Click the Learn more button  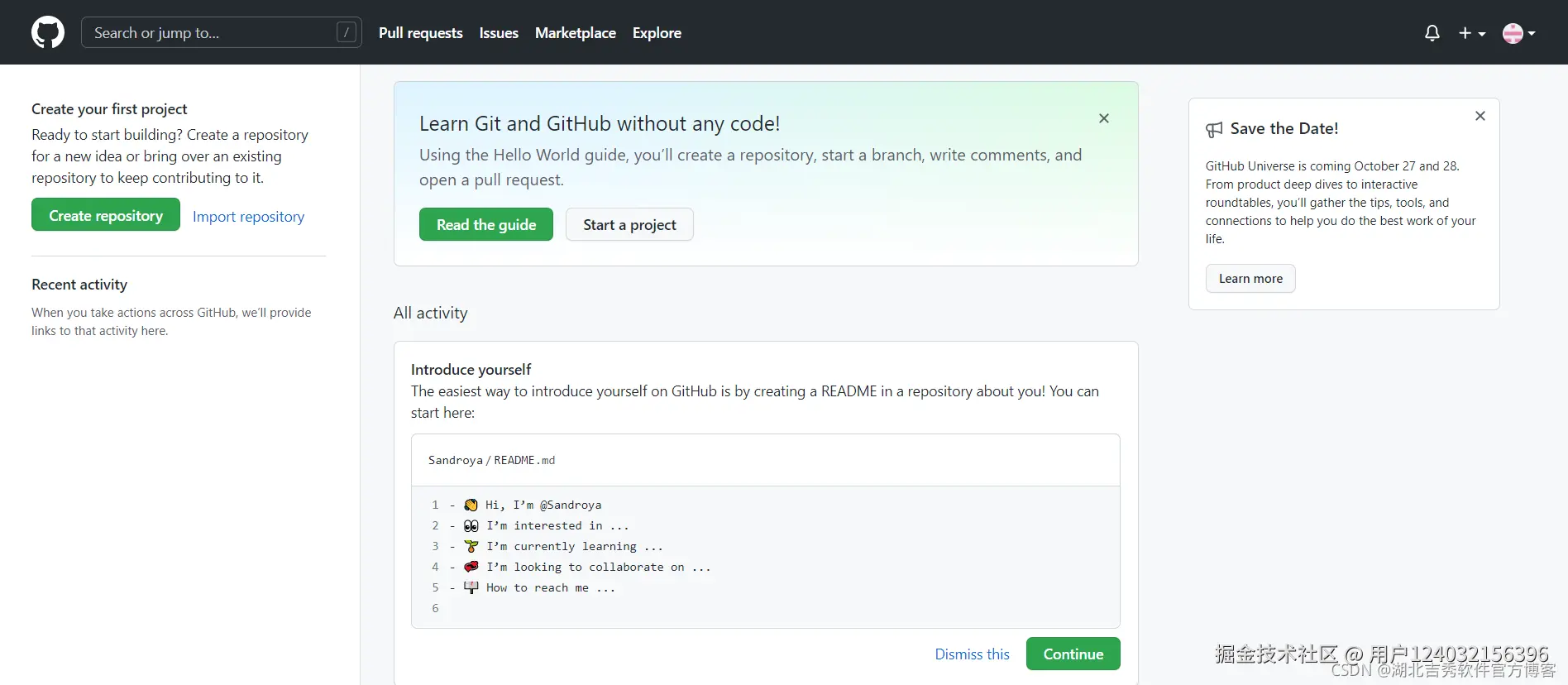coord(1250,278)
